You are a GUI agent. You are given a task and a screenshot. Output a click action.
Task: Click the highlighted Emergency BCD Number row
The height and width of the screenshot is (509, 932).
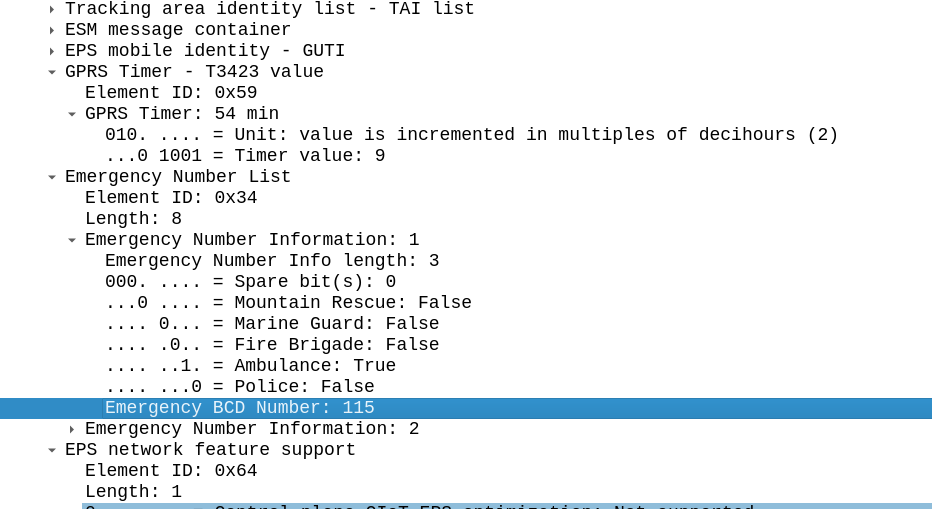(x=239, y=408)
